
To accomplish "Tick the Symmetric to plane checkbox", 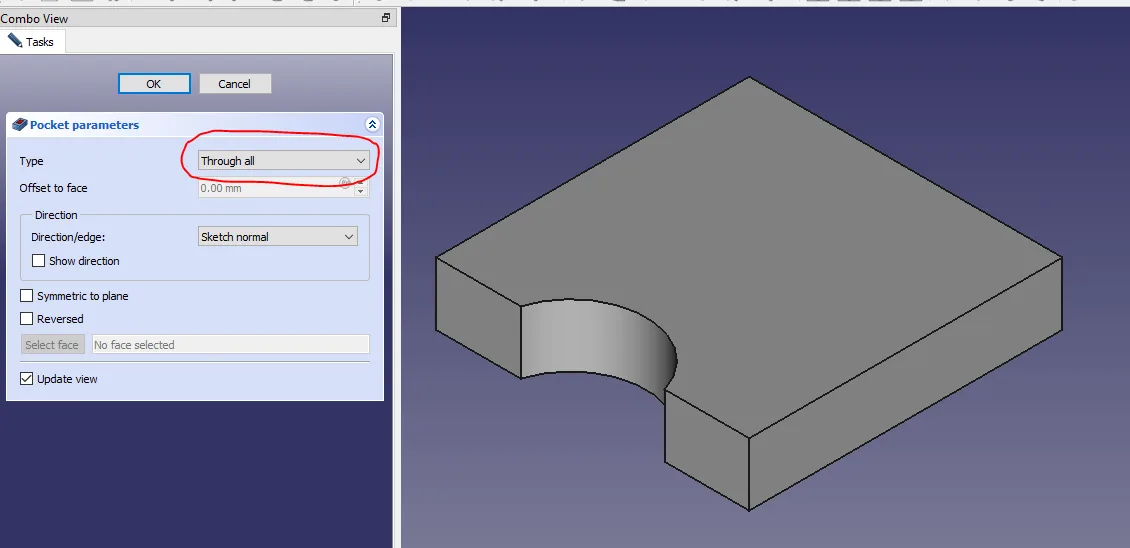I will tap(27, 296).
